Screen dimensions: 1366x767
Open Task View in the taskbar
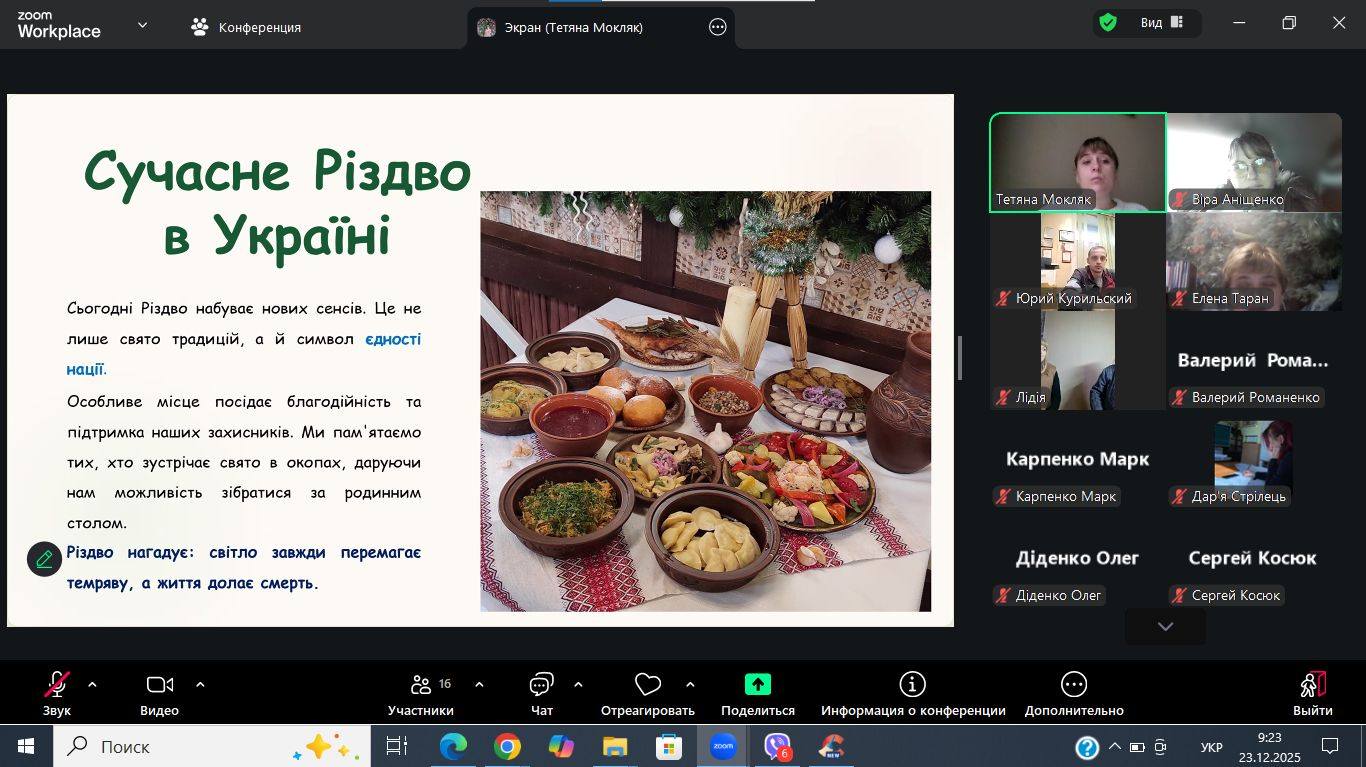click(397, 746)
